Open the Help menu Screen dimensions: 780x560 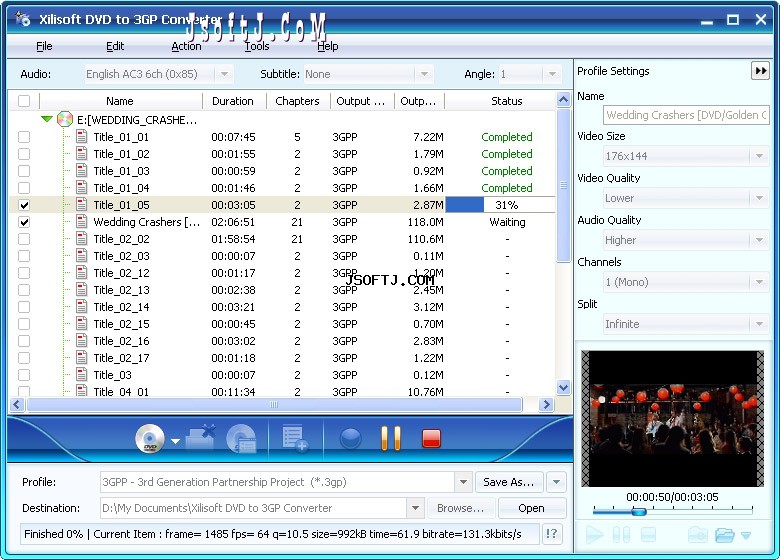pyautogui.click(x=328, y=46)
